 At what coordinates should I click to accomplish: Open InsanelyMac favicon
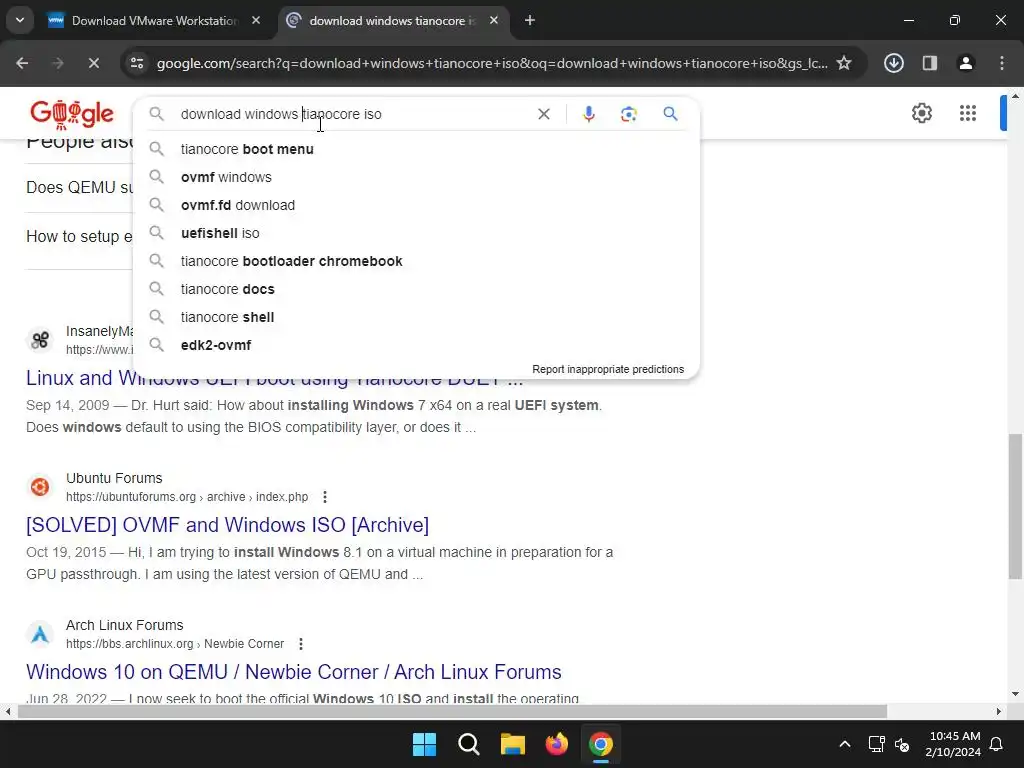[40, 340]
